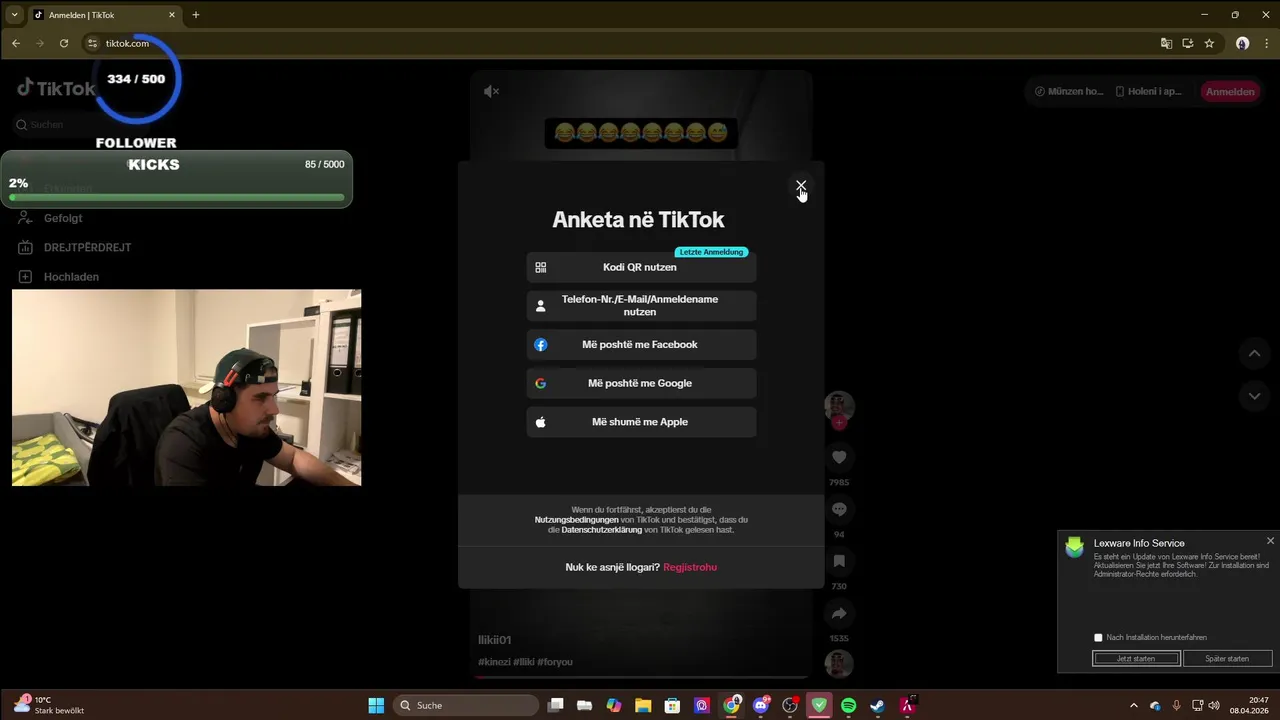Click the translate page icon

click(1166, 43)
